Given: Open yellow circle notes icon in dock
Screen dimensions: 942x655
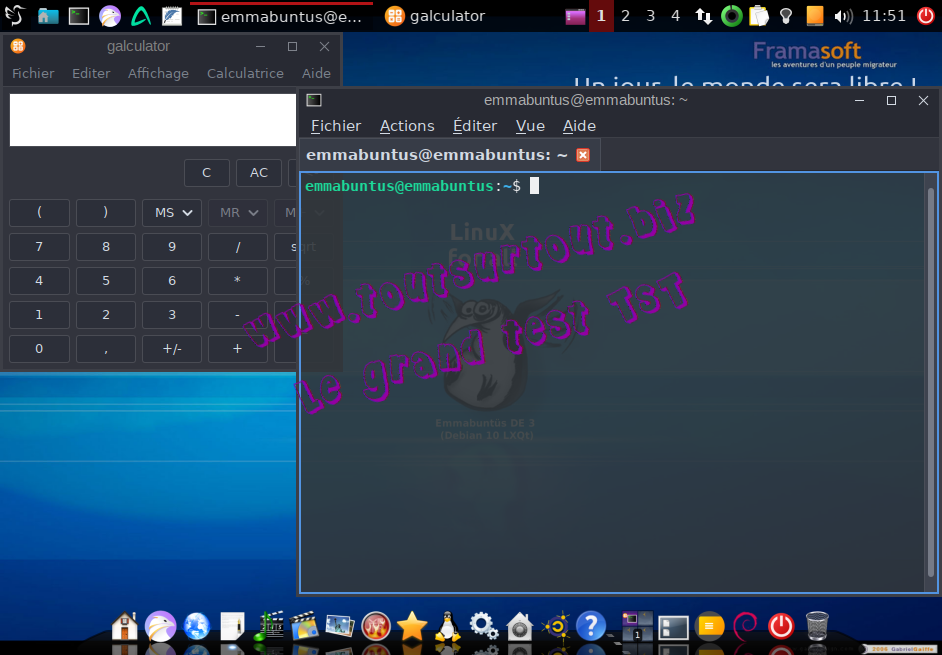Looking at the screenshot, I should click(x=710, y=626).
